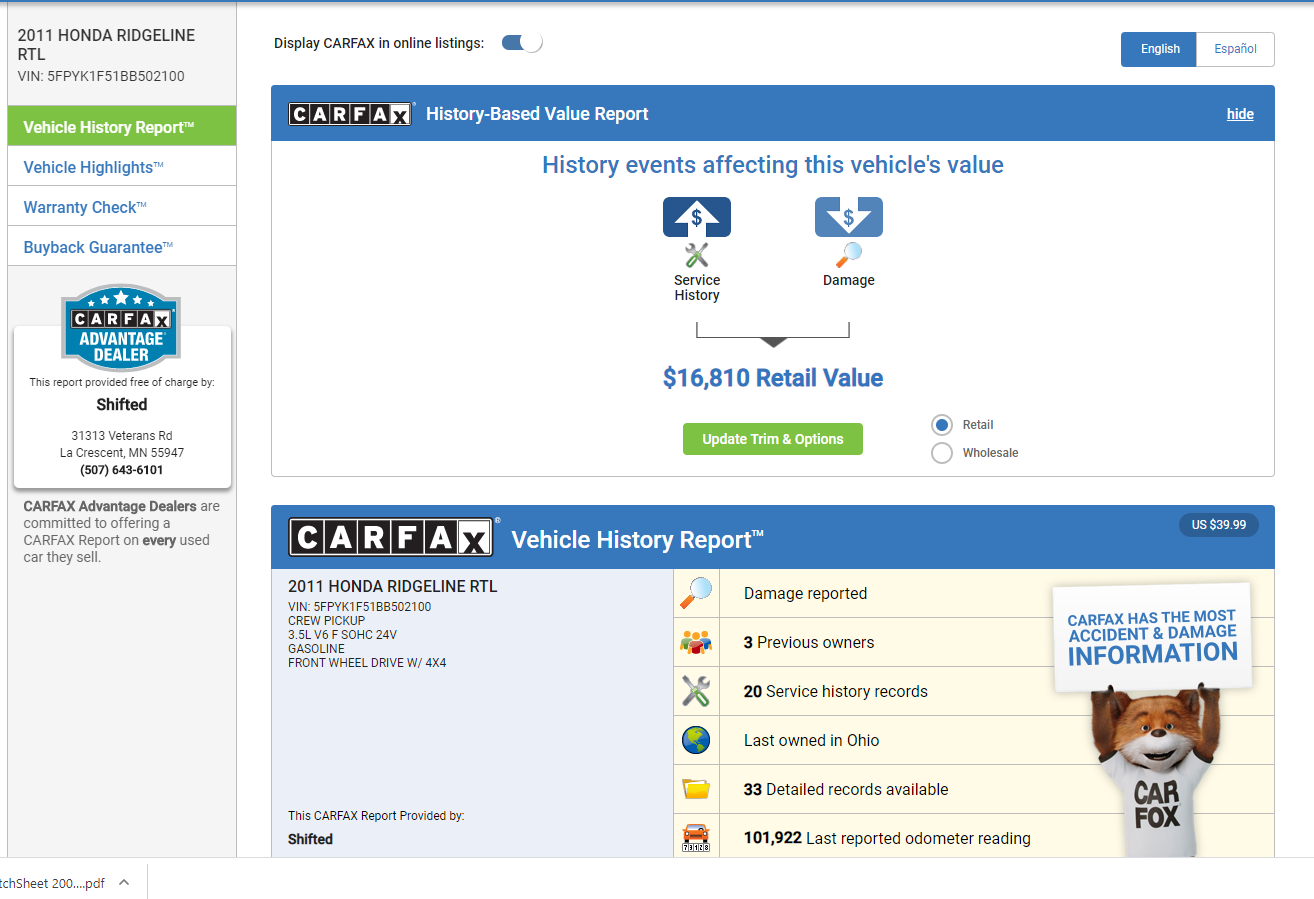Open the Vehicle History Report tab
1314x899 pixels.
coord(122,127)
